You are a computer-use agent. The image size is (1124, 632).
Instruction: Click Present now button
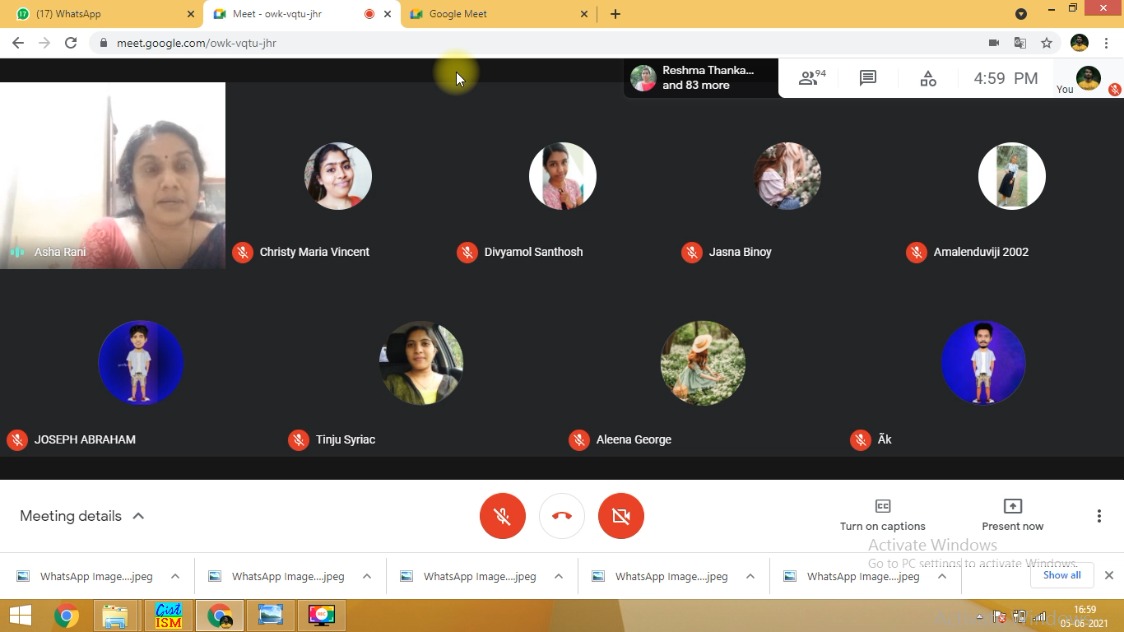pos(1012,514)
